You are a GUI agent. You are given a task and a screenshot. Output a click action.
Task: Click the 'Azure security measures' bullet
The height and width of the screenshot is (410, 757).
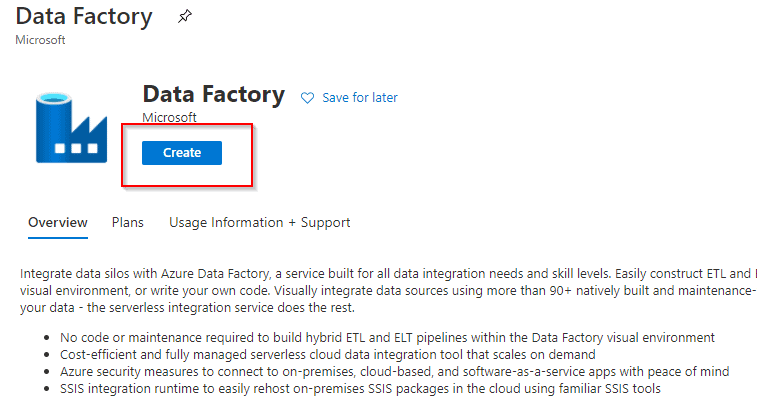pos(393,371)
